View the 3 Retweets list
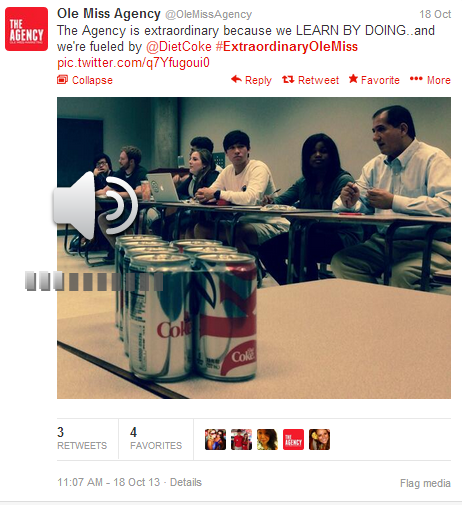The width and height of the screenshot is (462, 505). [82, 438]
